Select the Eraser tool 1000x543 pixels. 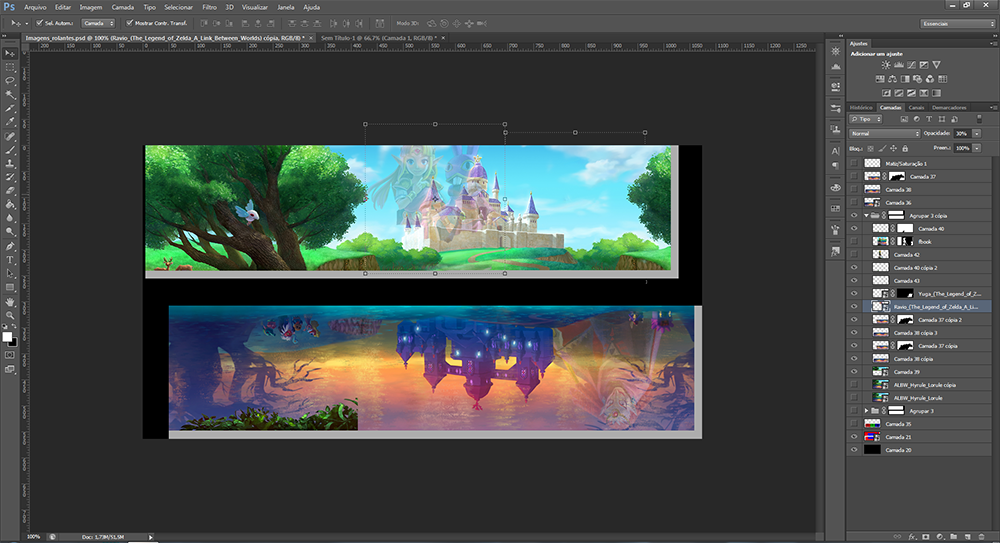[x=10, y=191]
